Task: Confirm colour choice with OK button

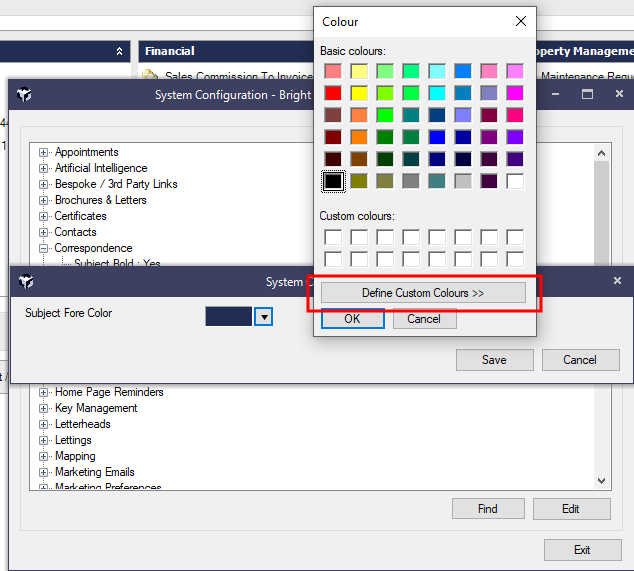Action: tap(352, 319)
